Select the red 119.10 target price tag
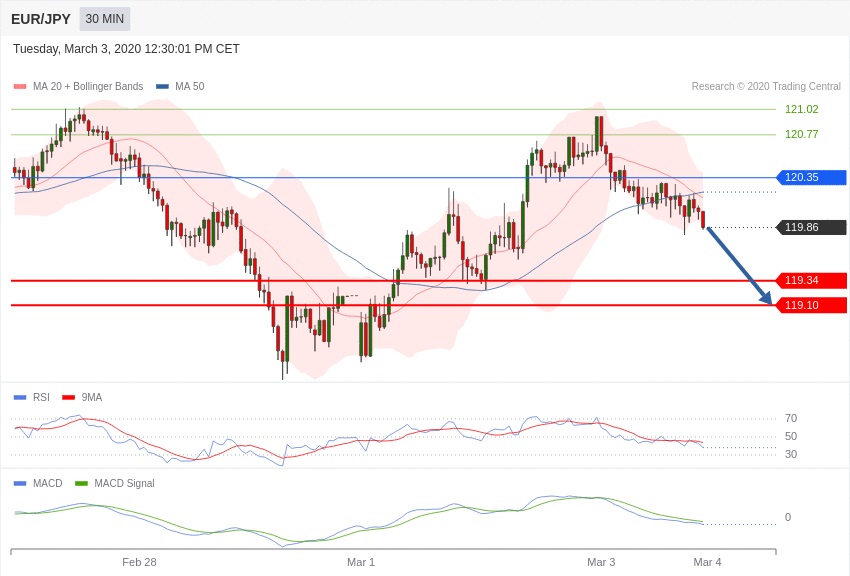 pos(812,305)
